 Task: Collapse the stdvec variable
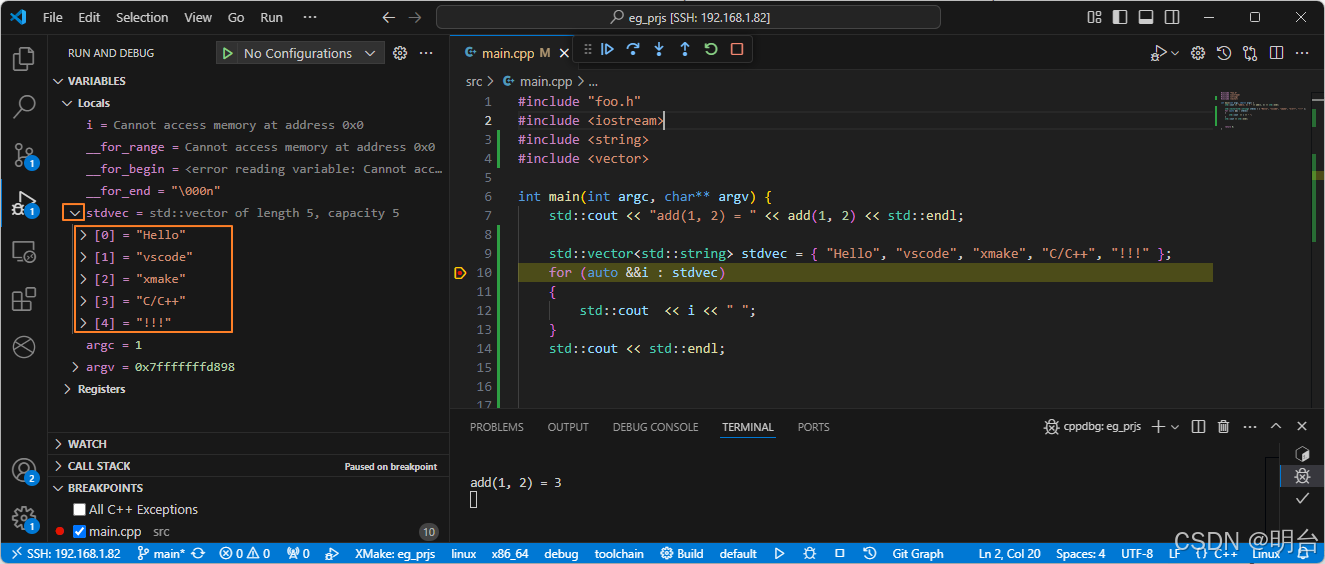coord(74,213)
